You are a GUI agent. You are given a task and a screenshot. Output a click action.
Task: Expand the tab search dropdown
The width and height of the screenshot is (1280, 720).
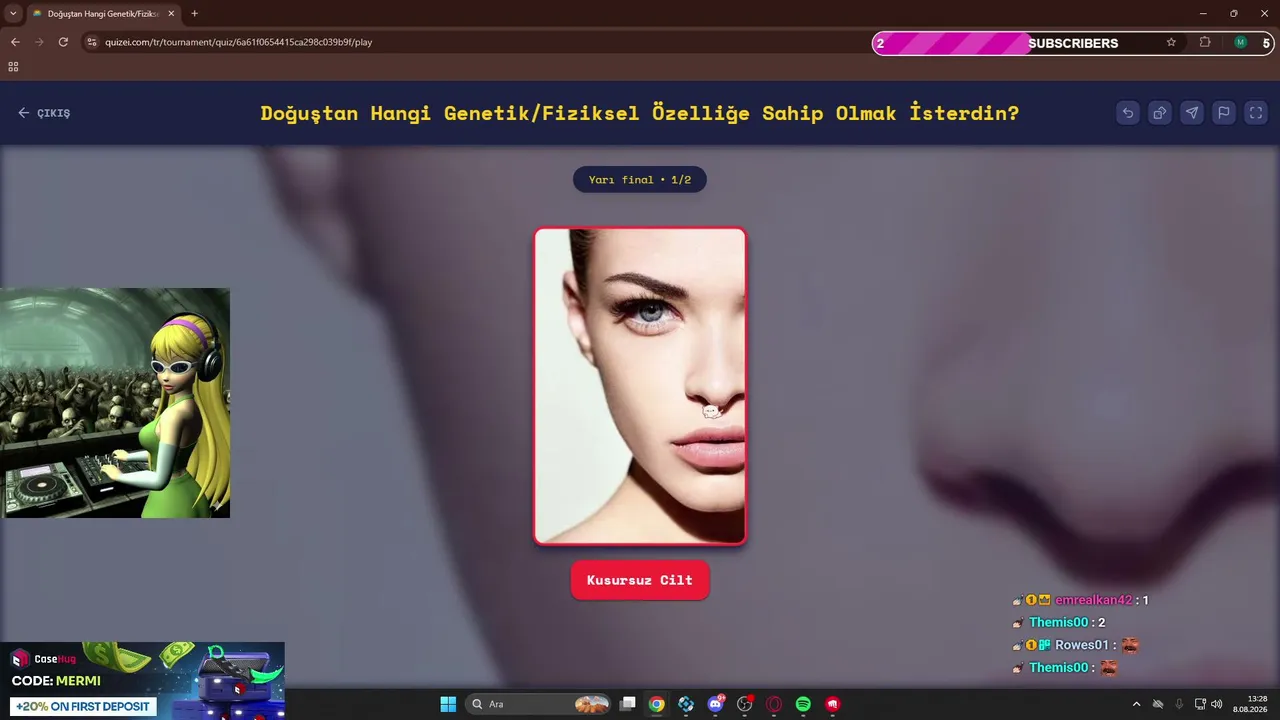pyautogui.click(x=13, y=13)
